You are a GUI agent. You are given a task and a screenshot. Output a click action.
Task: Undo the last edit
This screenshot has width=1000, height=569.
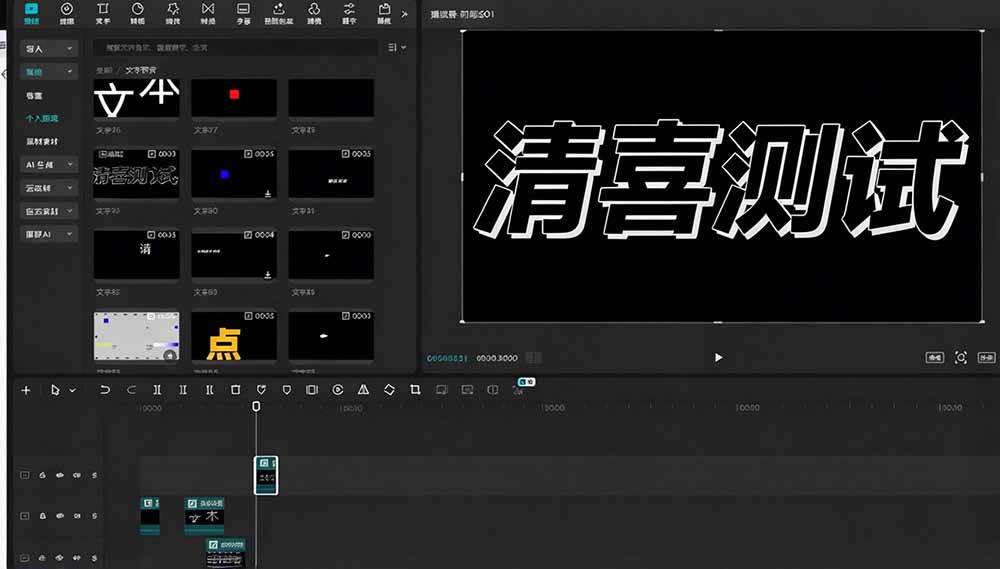click(x=105, y=390)
